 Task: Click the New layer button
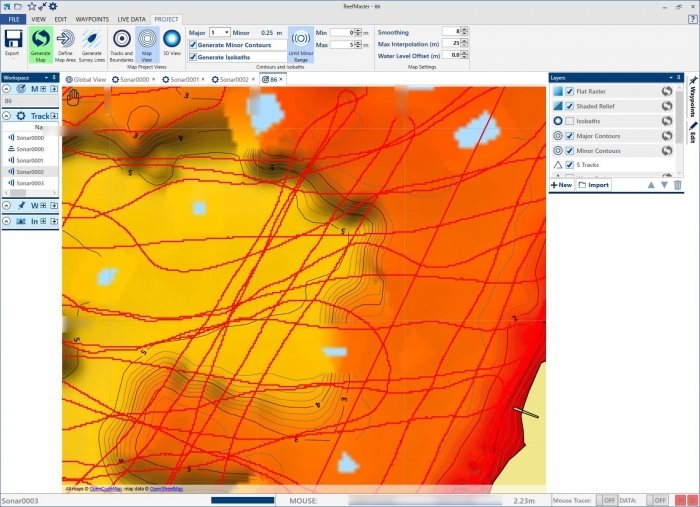pyautogui.click(x=560, y=185)
